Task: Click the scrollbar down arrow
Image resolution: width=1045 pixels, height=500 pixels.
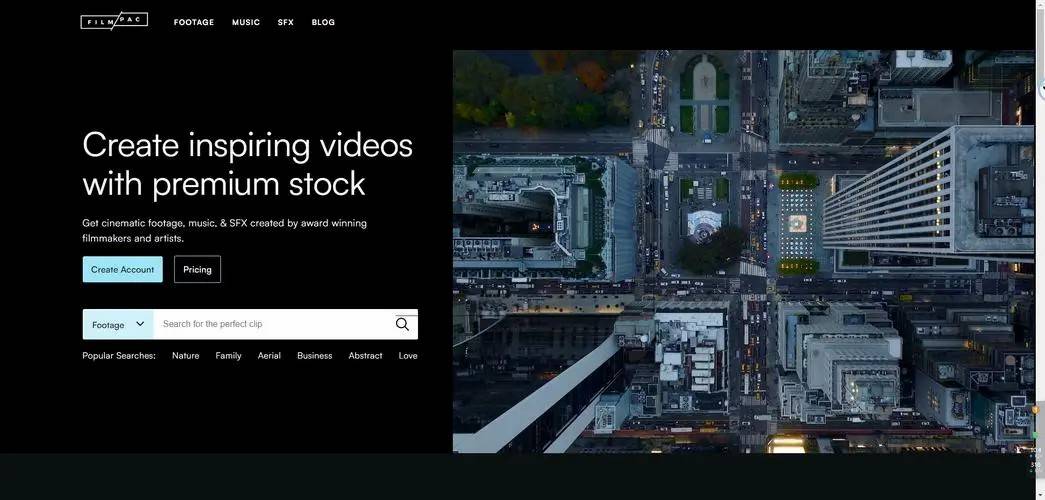Action: click(1040, 494)
